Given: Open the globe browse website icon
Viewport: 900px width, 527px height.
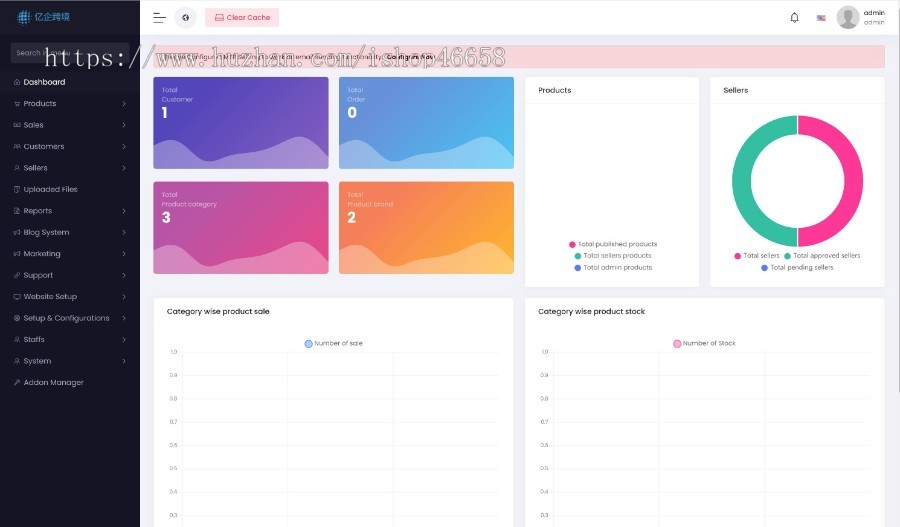Looking at the screenshot, I should coord(185,18).
